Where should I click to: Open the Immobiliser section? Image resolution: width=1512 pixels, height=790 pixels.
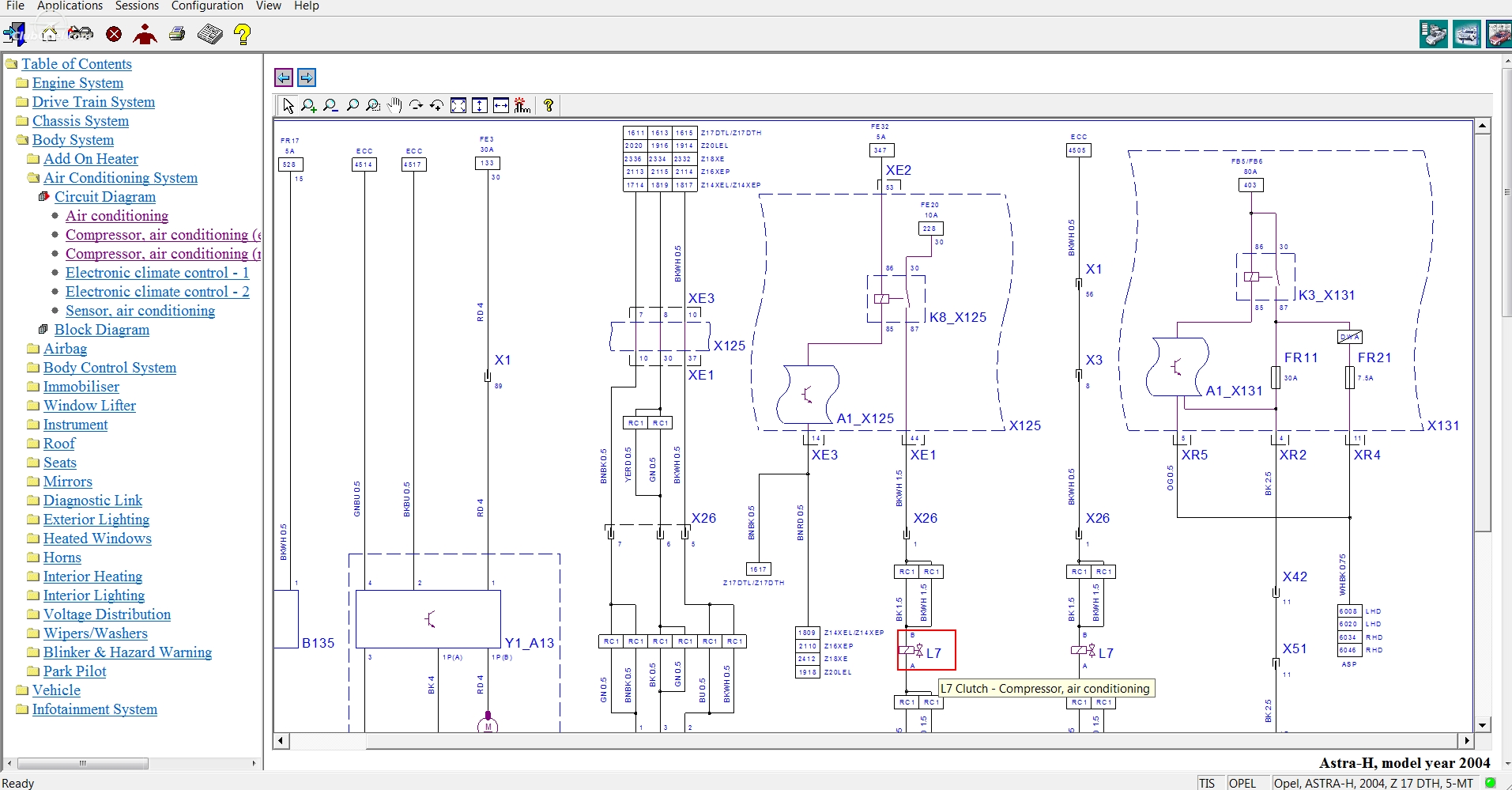(x=81, y=387)
